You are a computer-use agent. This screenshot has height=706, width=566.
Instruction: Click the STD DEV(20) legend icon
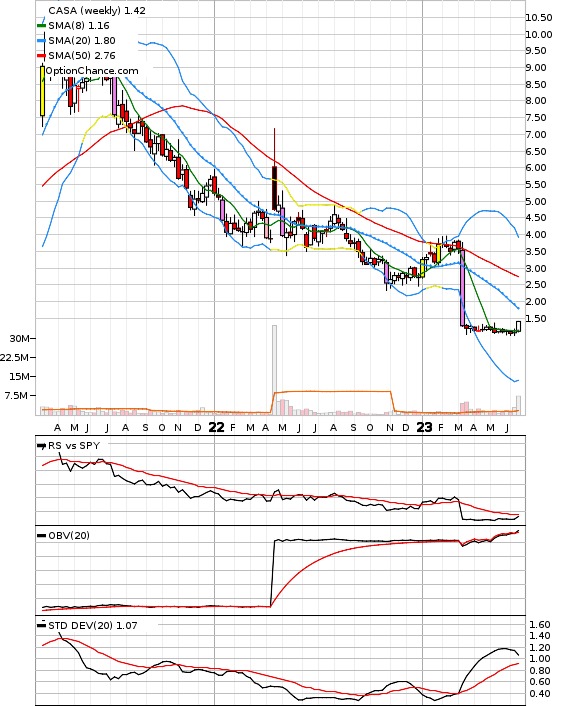tap(41, 625)
